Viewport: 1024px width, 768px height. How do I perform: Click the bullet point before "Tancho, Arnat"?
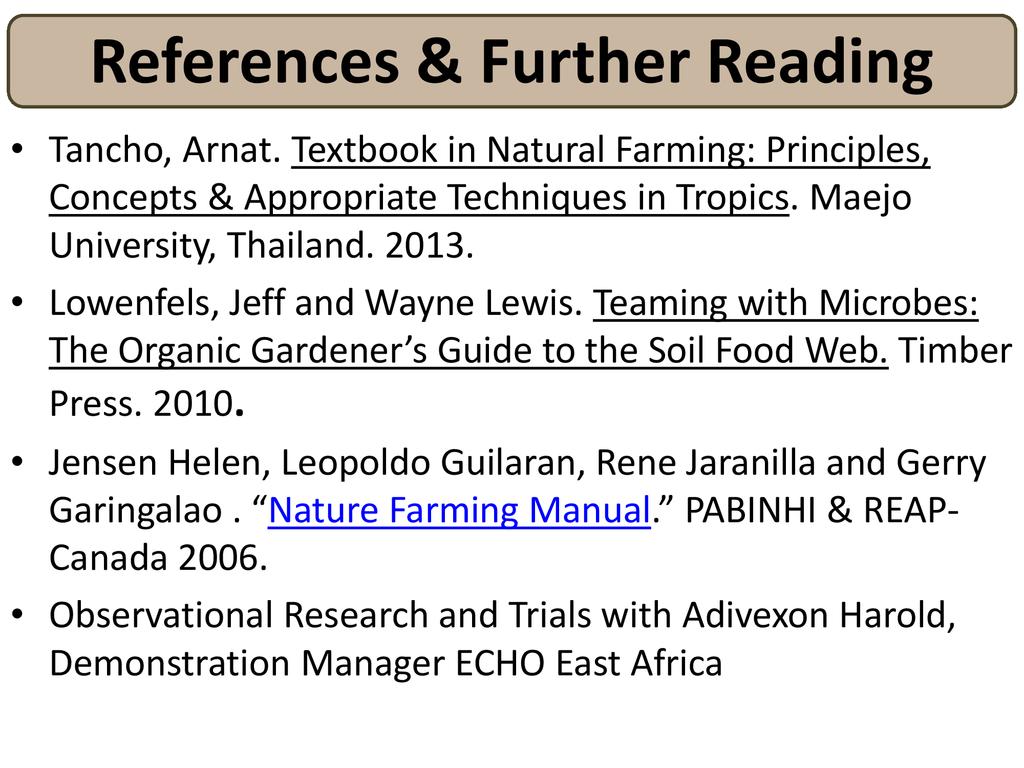point(19,152)
